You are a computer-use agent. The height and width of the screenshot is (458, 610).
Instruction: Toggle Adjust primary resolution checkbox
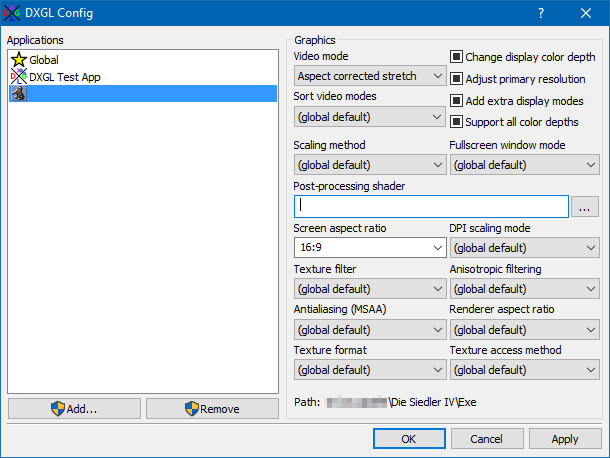pyautogui.click(x=456, y=79)
